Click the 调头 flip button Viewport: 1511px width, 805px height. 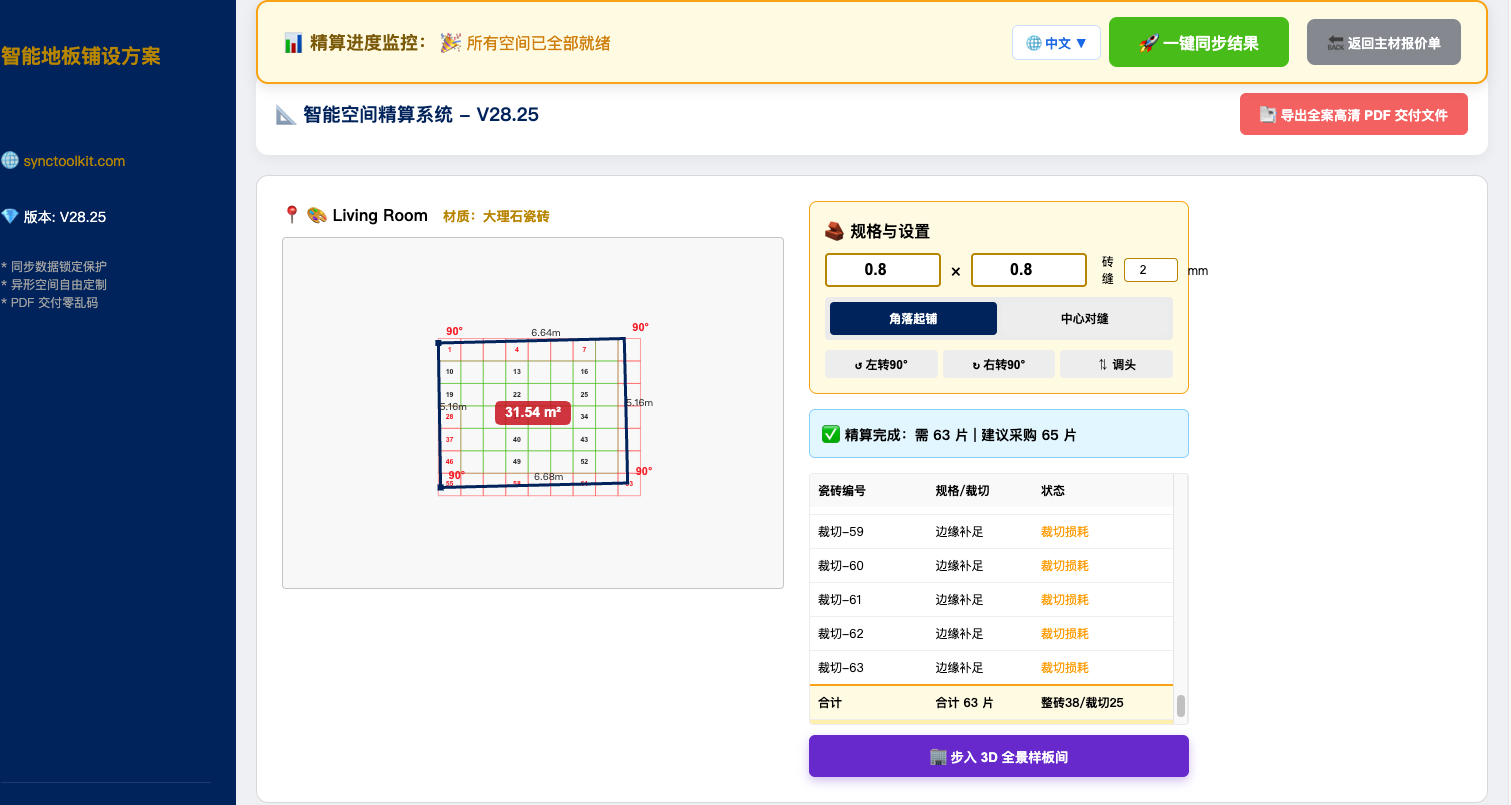point(1116,364)
